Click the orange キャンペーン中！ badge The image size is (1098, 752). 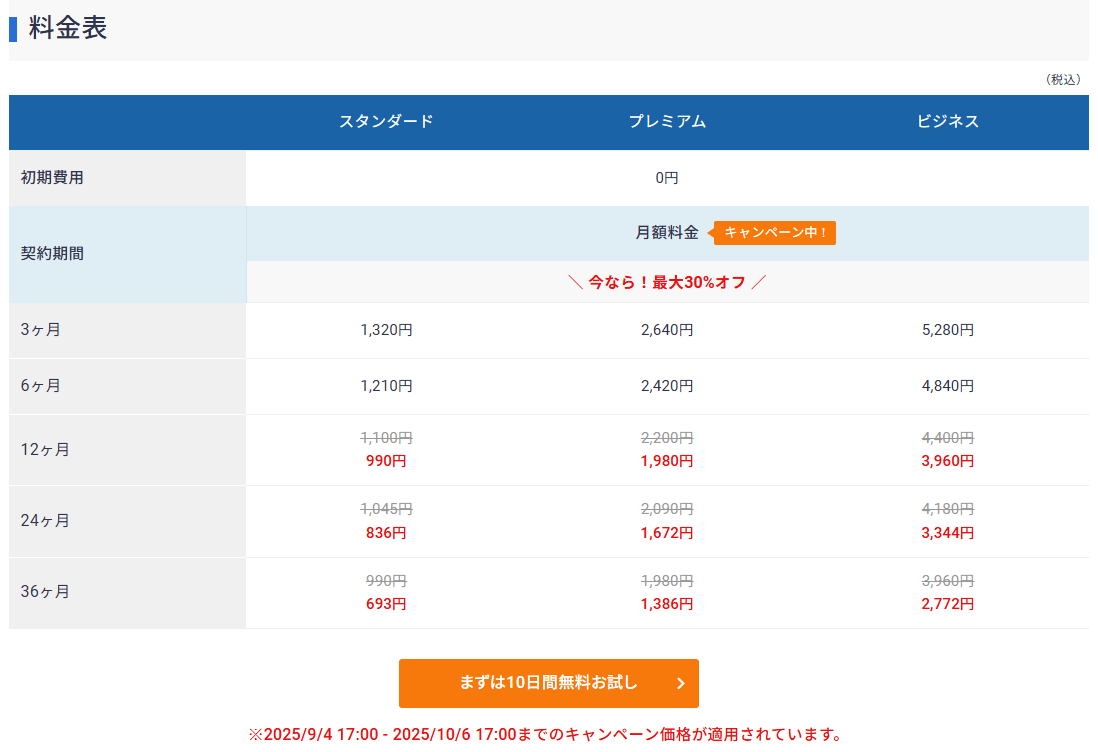775,233
